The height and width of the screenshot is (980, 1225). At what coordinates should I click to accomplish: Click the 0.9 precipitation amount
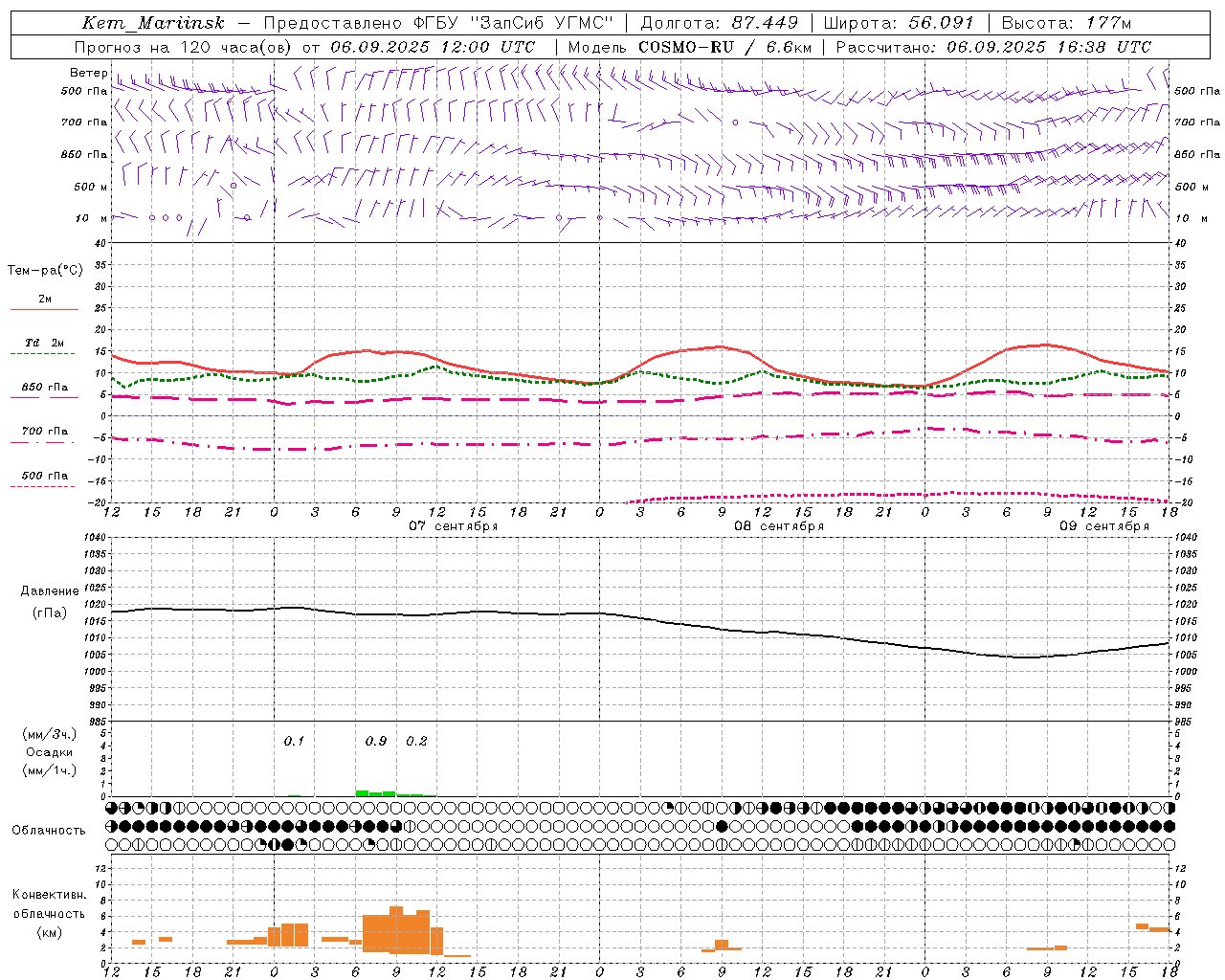[x=376, y=741]
